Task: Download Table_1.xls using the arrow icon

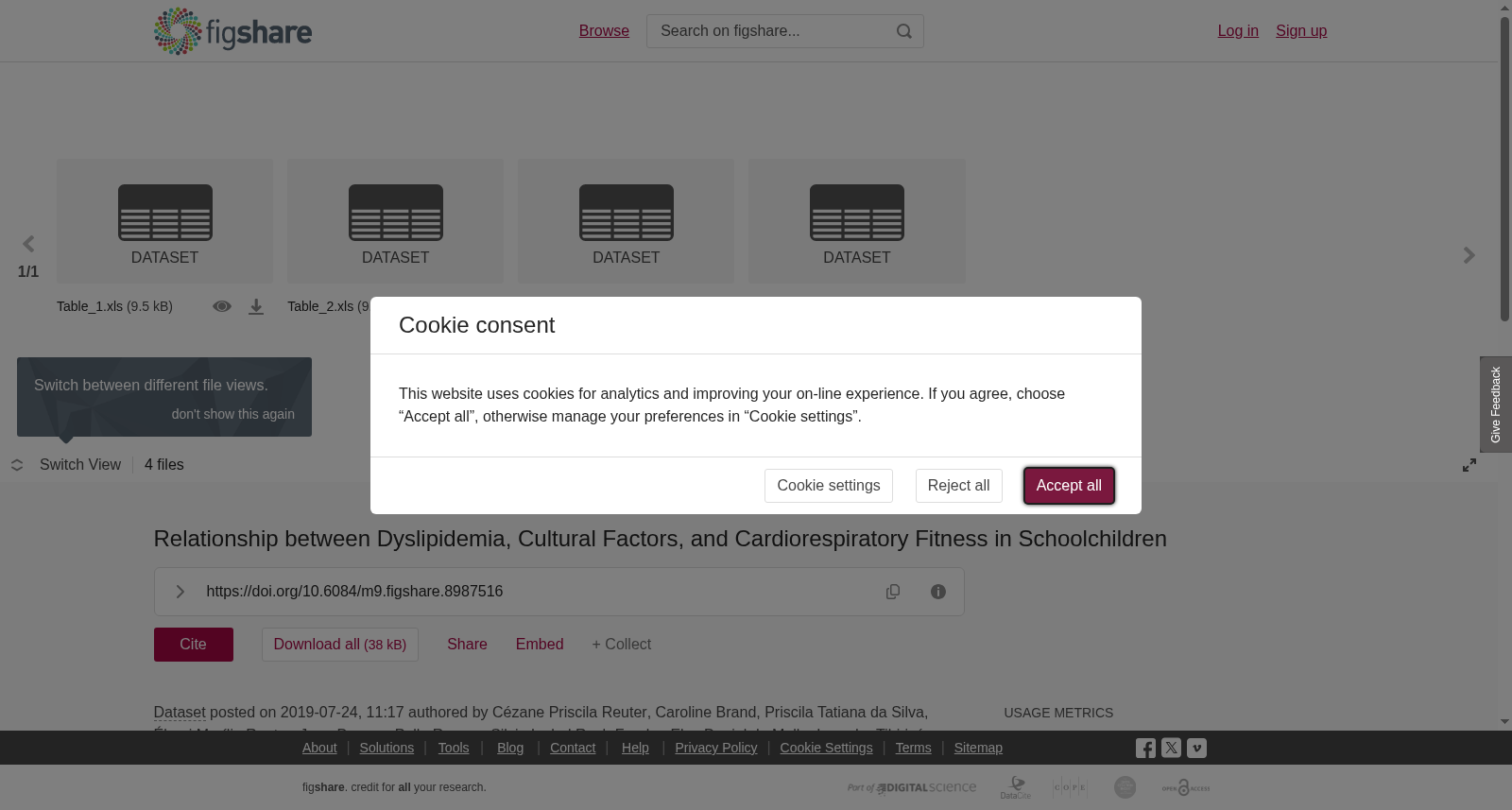Action: [256, 307]
